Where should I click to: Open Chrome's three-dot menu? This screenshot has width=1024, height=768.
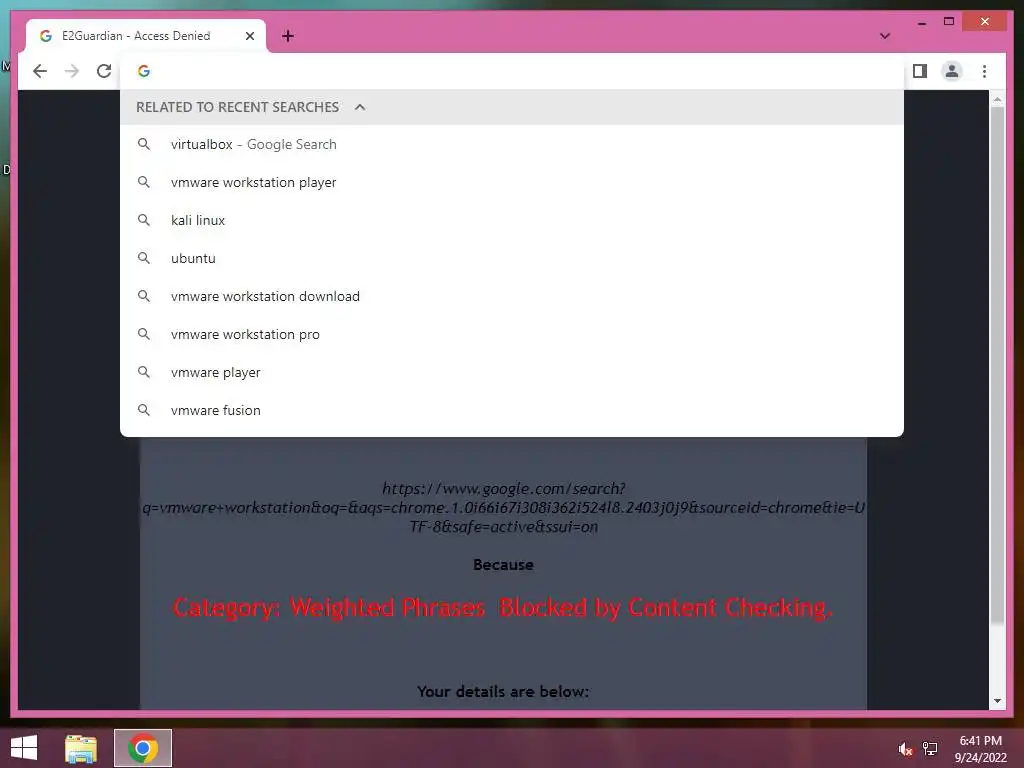pyautogui.click(x=984, y=71)
